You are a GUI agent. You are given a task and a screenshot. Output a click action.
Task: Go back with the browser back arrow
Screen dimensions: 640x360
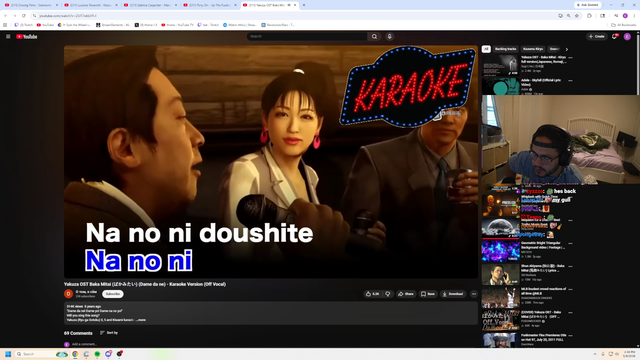6,16
